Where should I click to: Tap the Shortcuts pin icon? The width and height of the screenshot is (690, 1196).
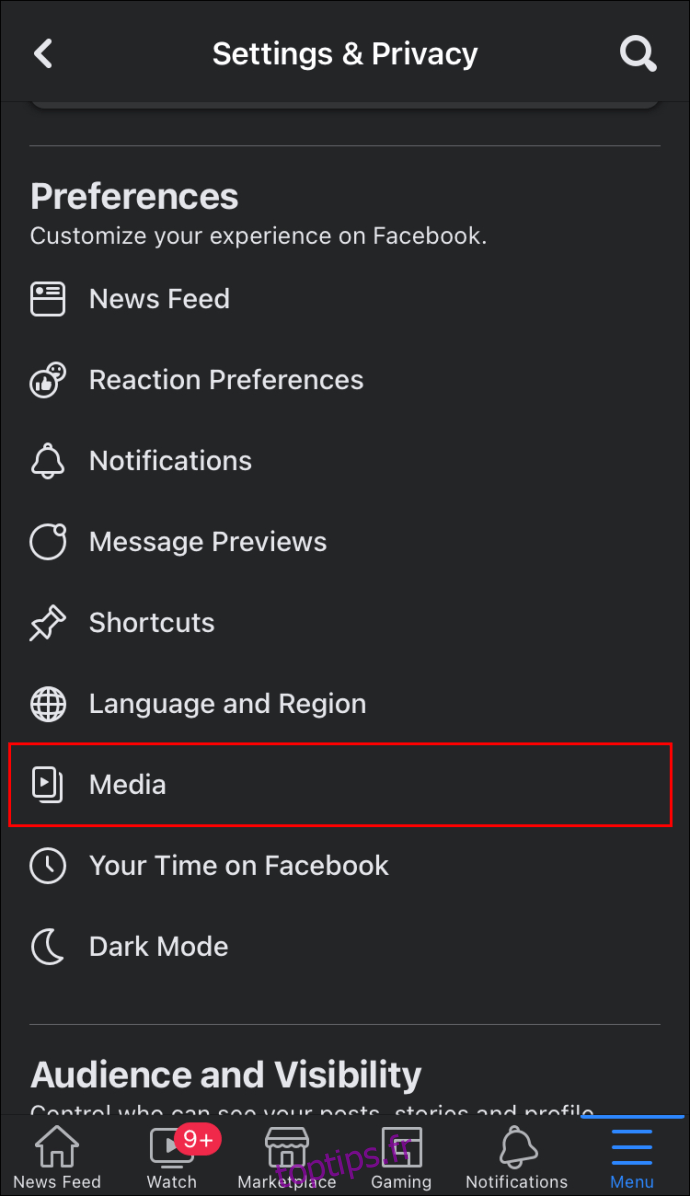(47, 623)
